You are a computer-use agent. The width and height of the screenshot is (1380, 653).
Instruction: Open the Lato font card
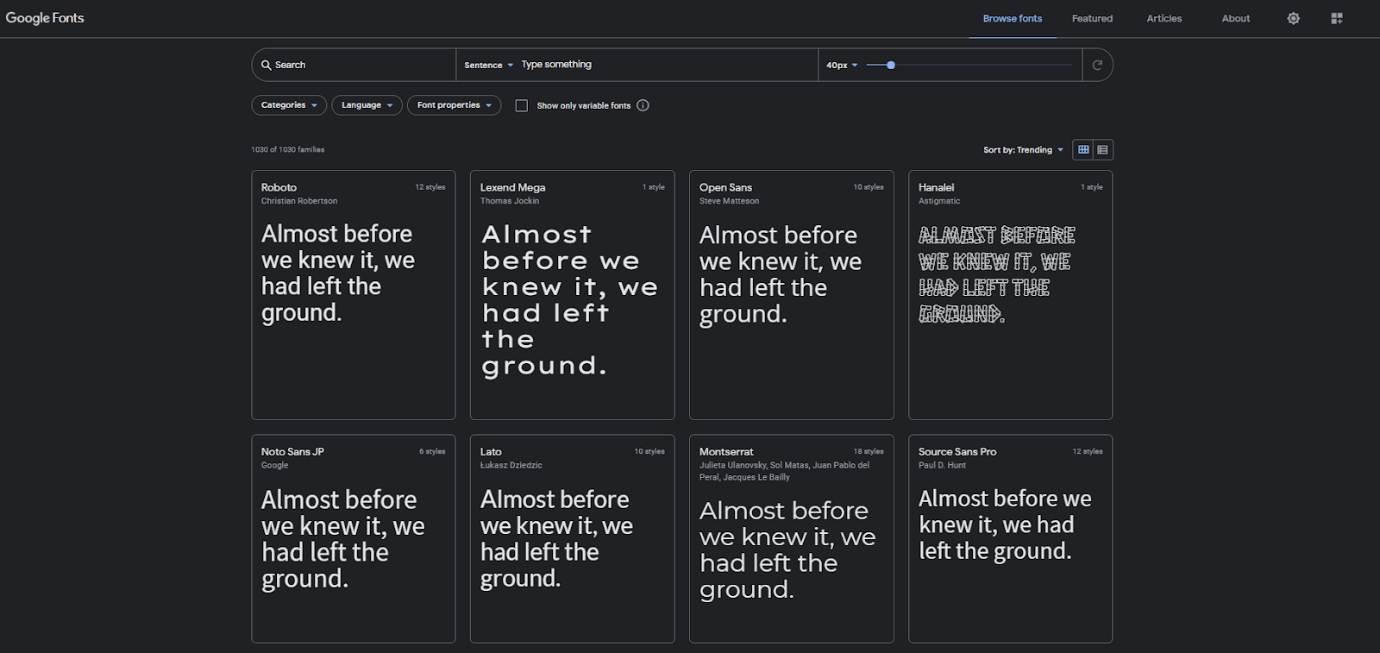coord(572,538)
